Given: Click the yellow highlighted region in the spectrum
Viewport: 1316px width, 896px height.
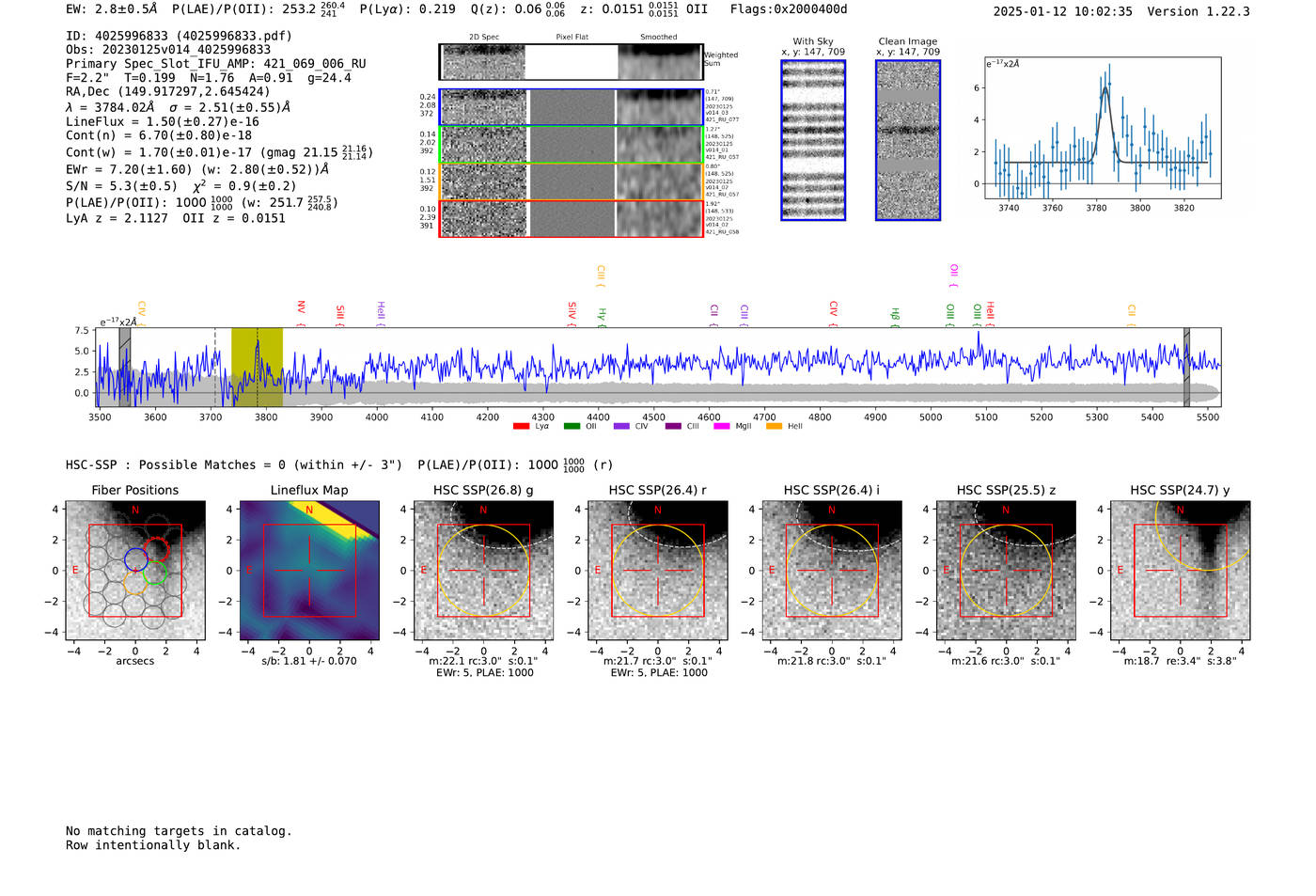Looking at the screenshot, I should pos(257,367).
